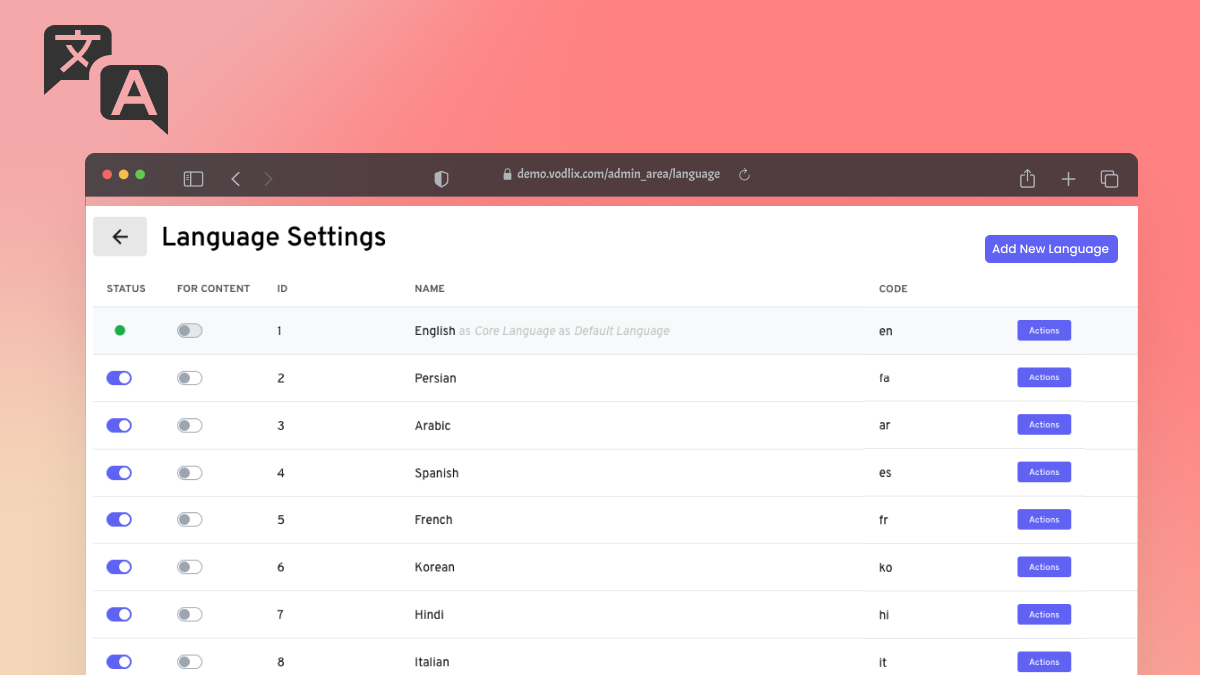Open the Actions button for French
This screenshot has width=1224, height=675.
coord(1044,520)
